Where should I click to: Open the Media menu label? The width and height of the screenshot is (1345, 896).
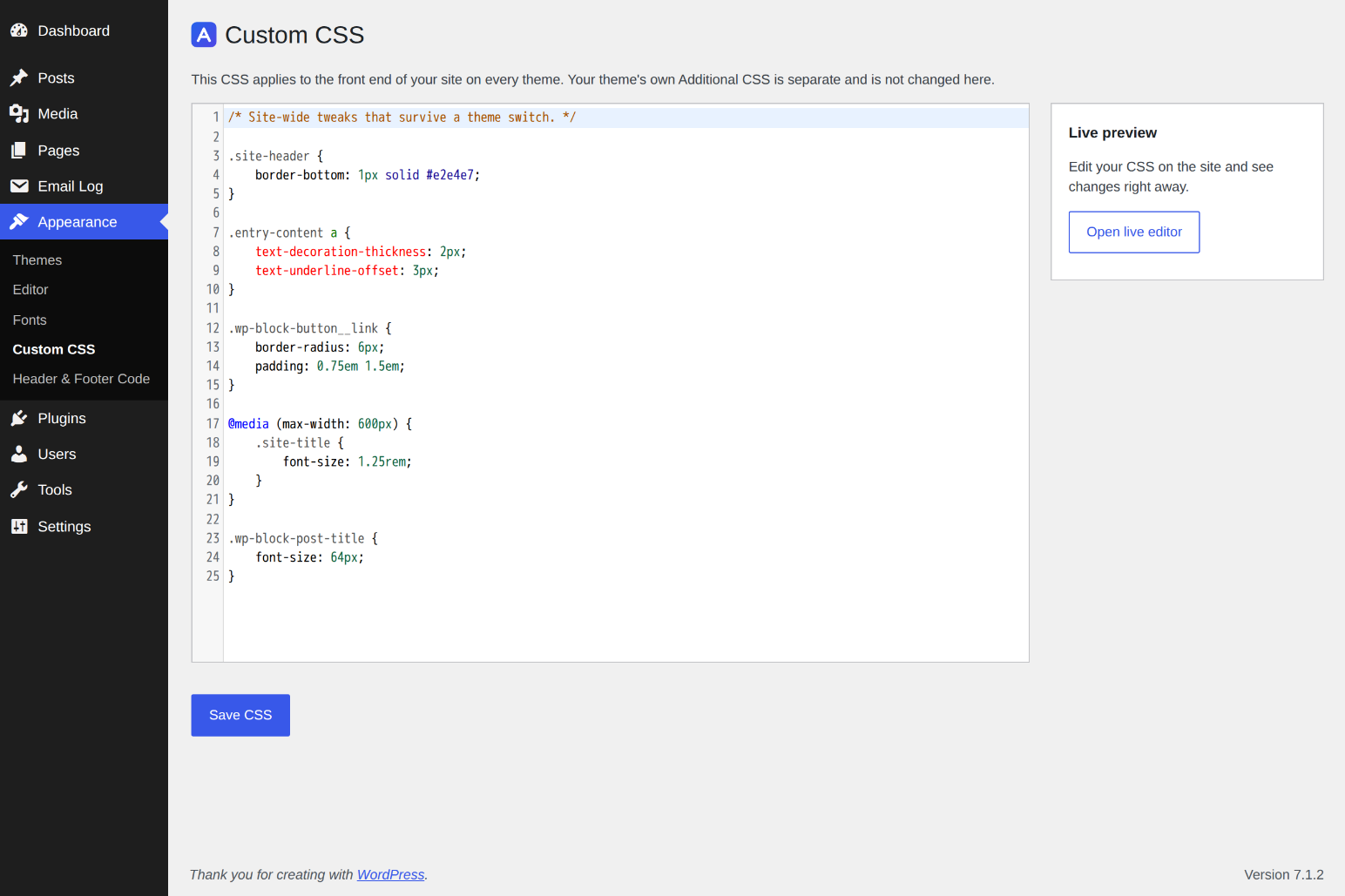click(x=58, y=114)
